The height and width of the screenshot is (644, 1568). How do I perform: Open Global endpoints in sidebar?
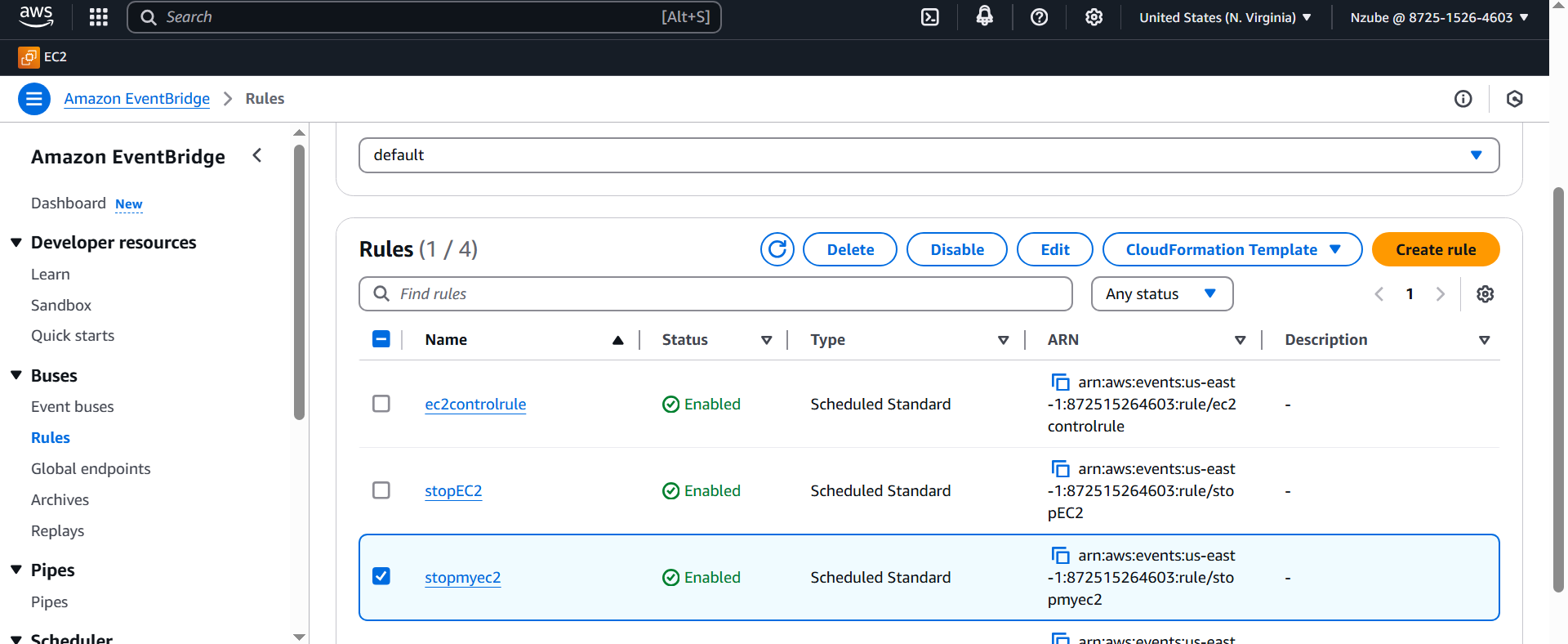[91, 469]
